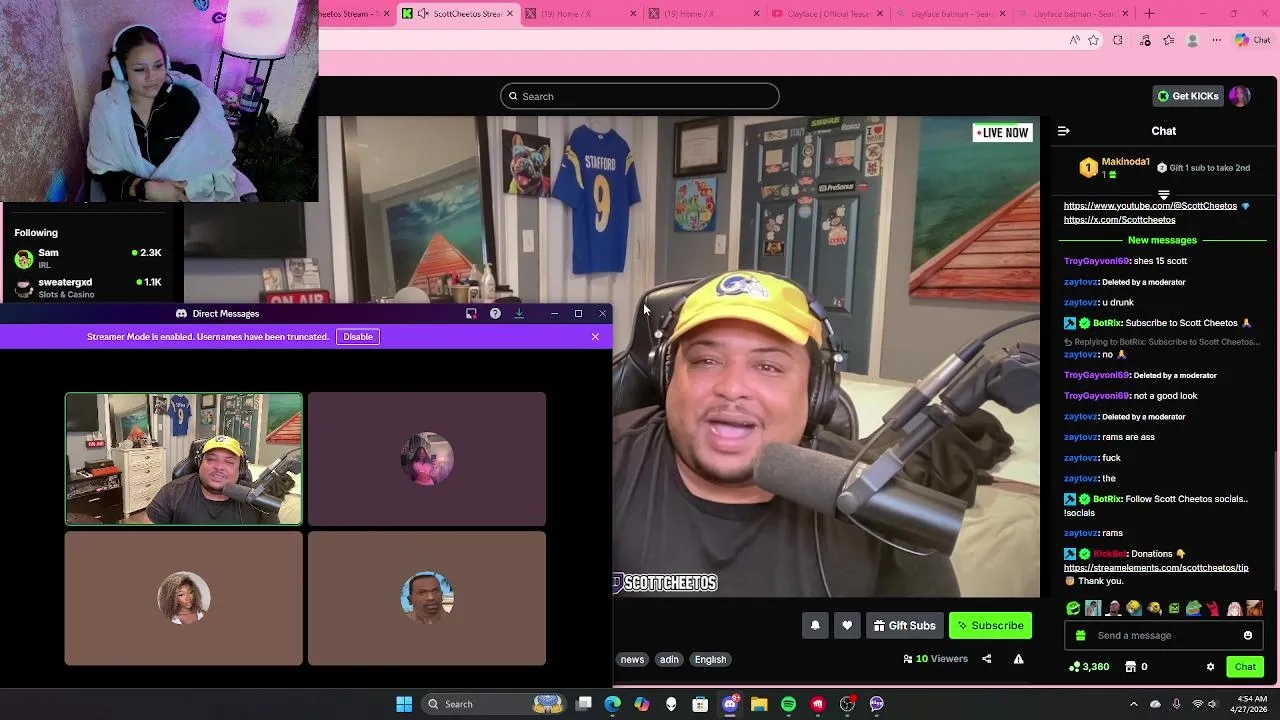Click the TroyGayvoni69 username in shes 15 message
The image size is (1280, 720).
click(x=1097, y=261)
